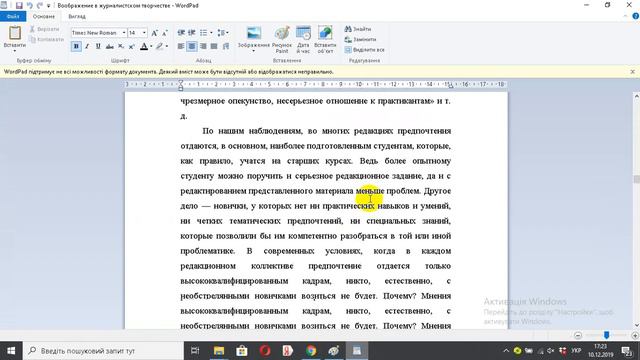Screen dimensions: 640x360
Task: Open the font size dropdown
Action: [144, 33]
